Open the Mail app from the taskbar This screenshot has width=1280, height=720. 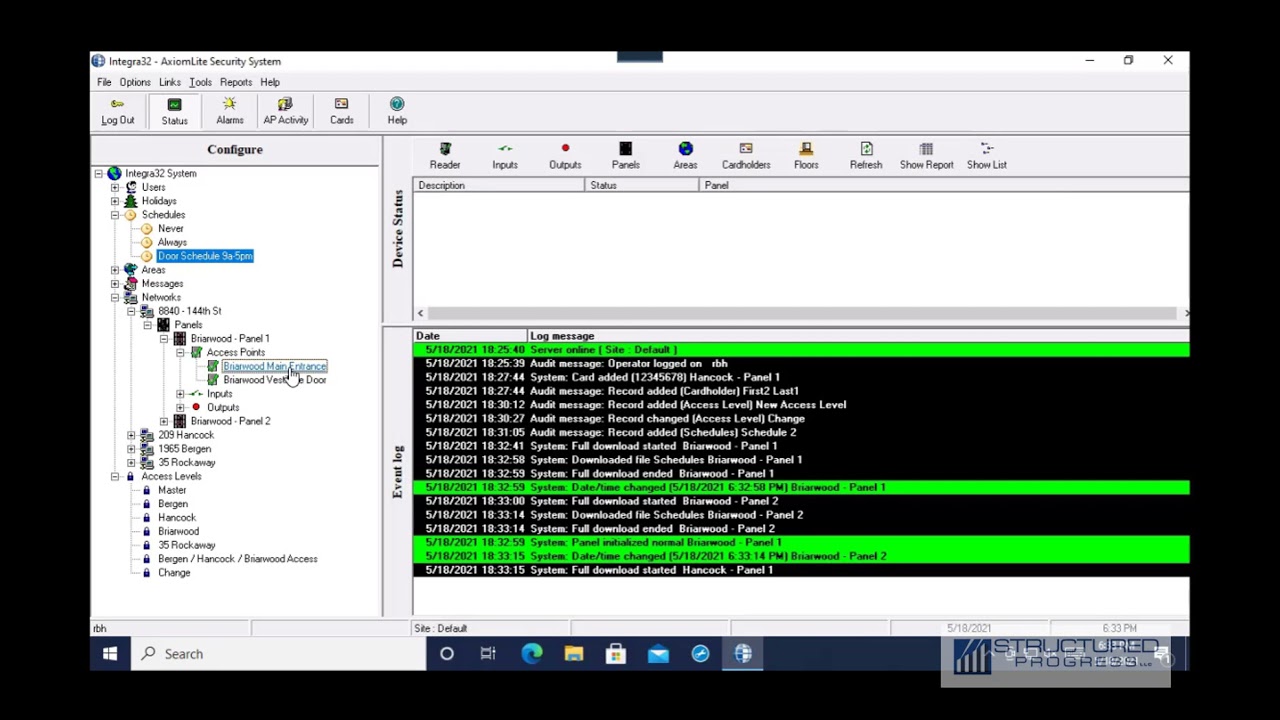pos(658,654)
